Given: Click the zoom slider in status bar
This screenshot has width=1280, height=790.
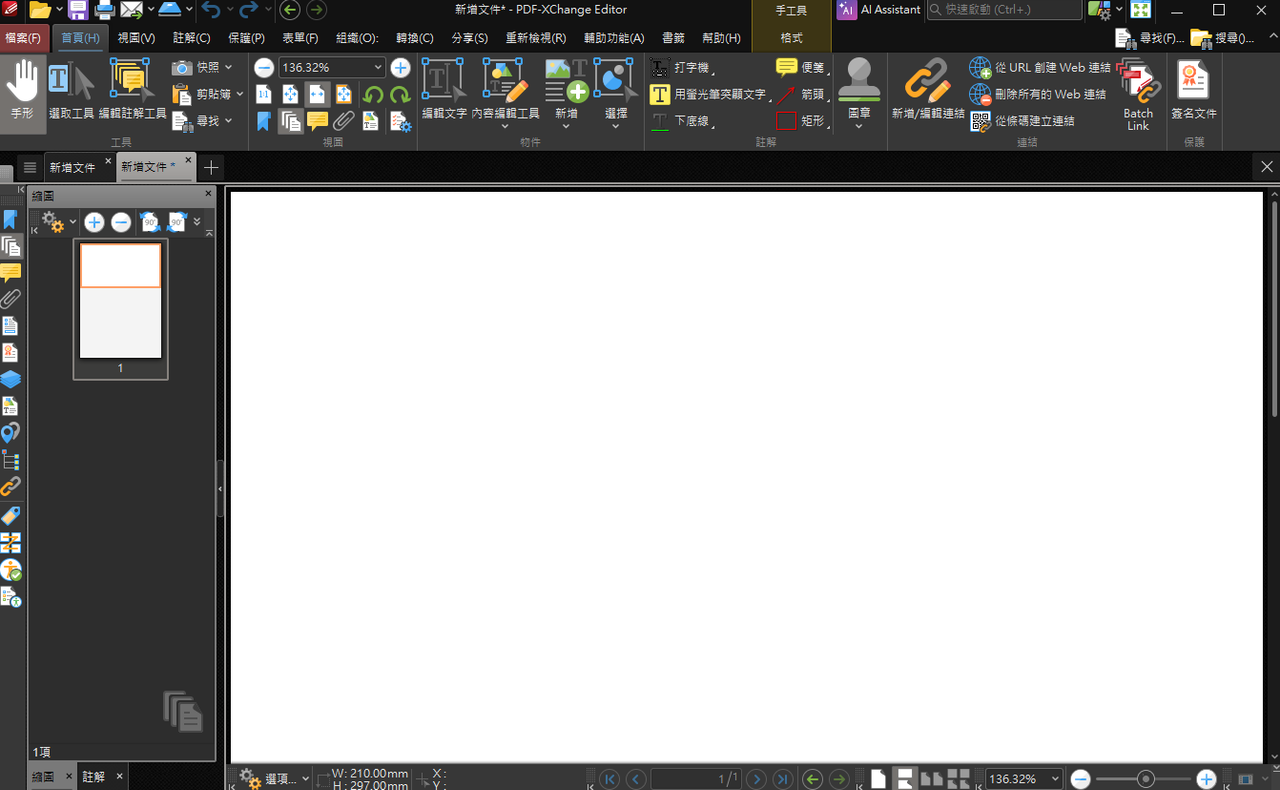Looking at the screenshot, I should [x=1144, y=779].
